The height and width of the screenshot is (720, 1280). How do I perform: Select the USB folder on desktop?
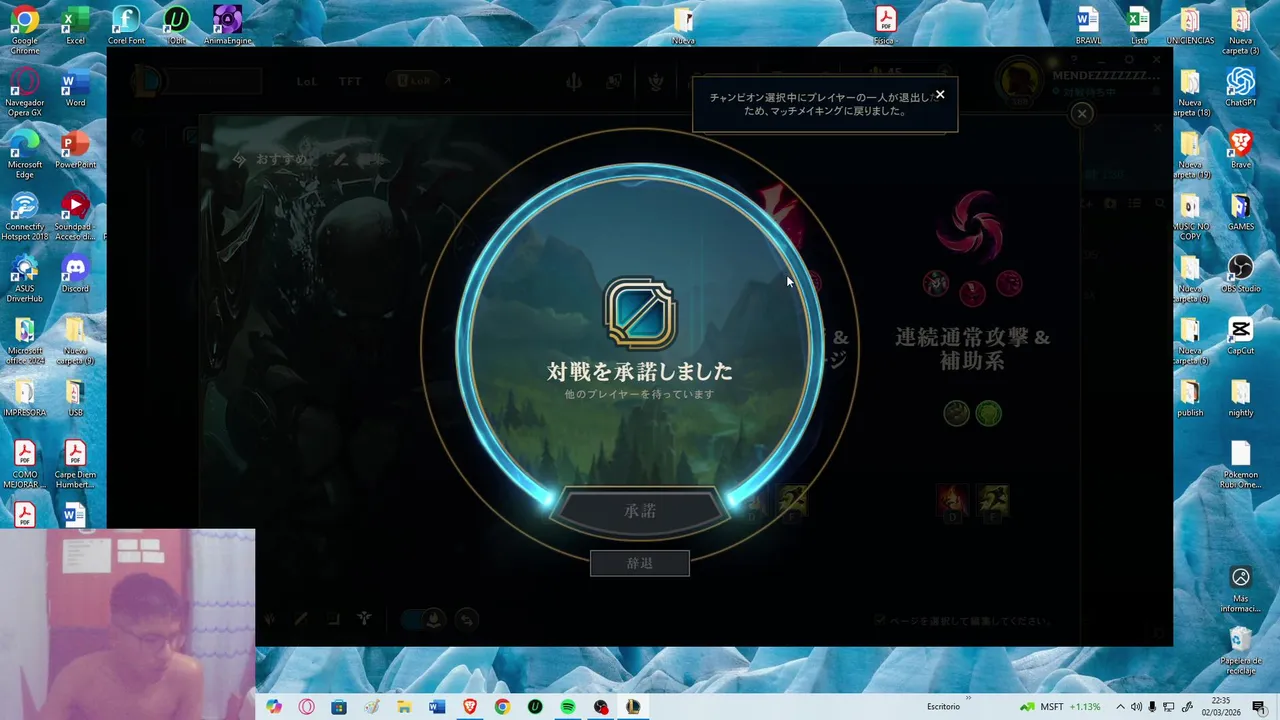(75, 397)
